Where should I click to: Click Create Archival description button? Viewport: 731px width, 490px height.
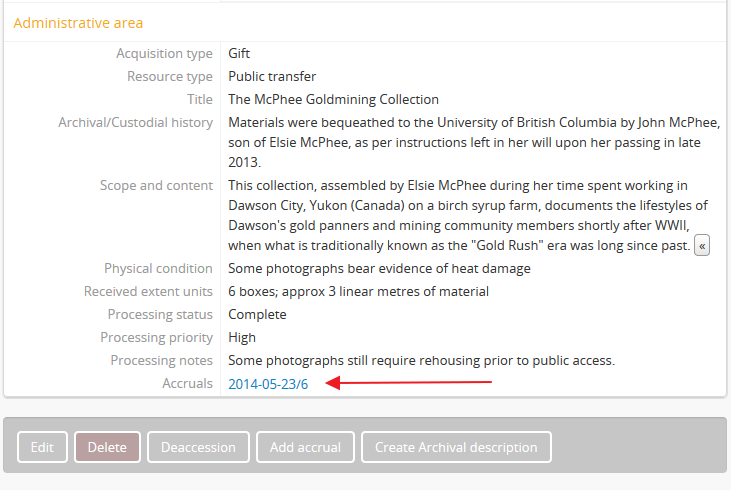click(456, 447)
